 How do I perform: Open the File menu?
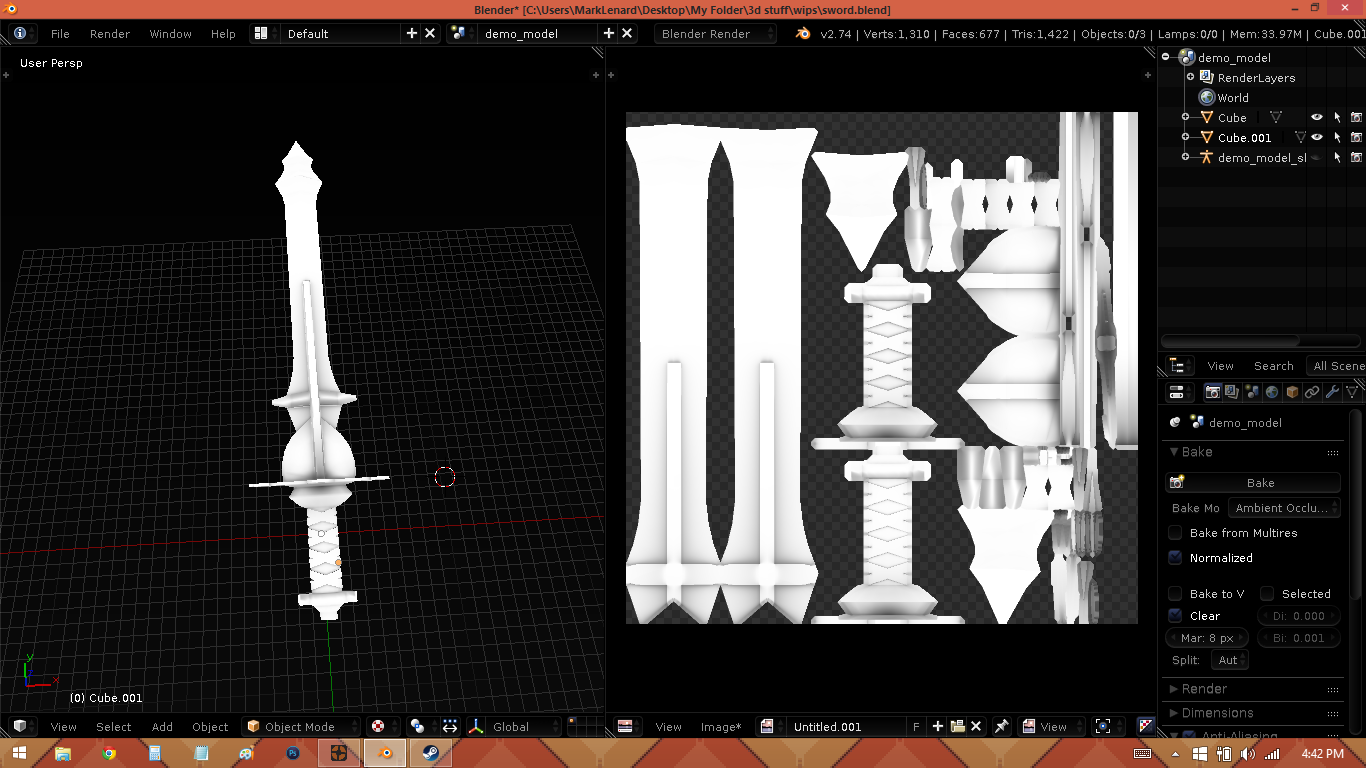60,34
